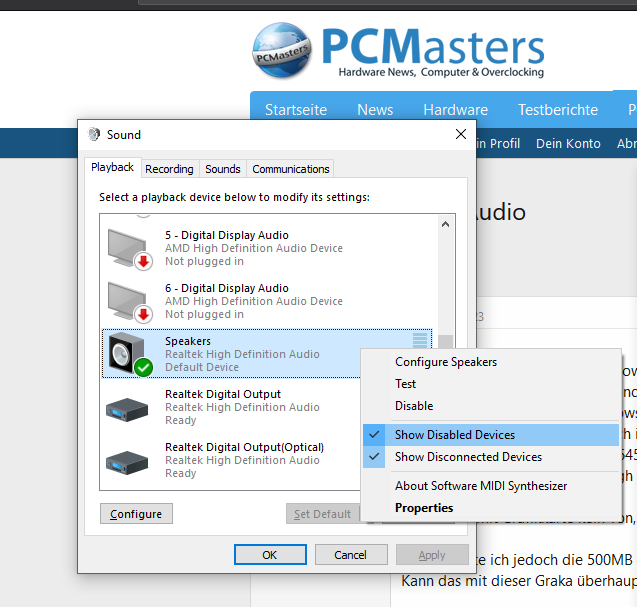Choose Test from the context menu
Screen dimensions: 637x607
point(491,384)
